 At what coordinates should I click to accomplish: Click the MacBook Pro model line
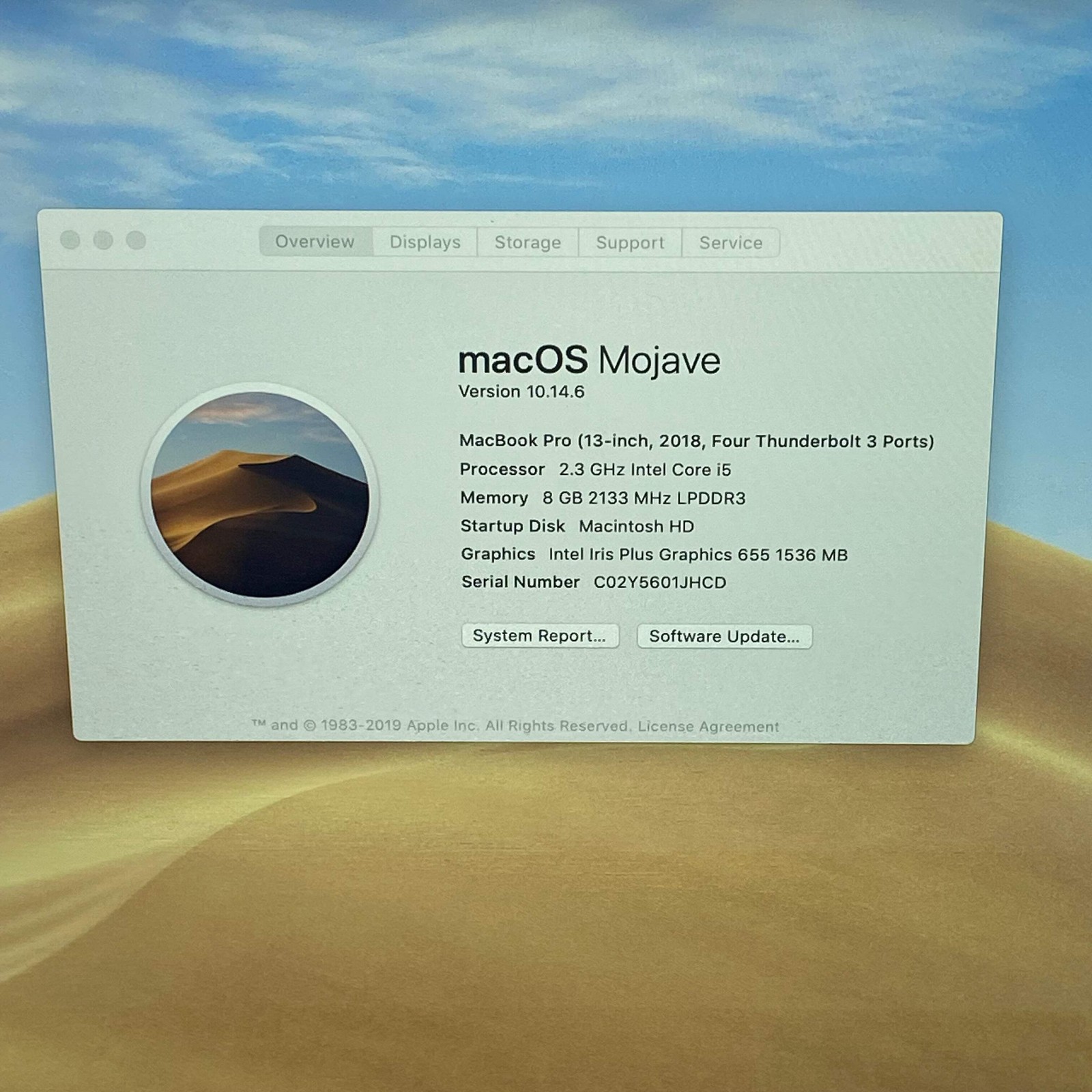click(696, 442)
